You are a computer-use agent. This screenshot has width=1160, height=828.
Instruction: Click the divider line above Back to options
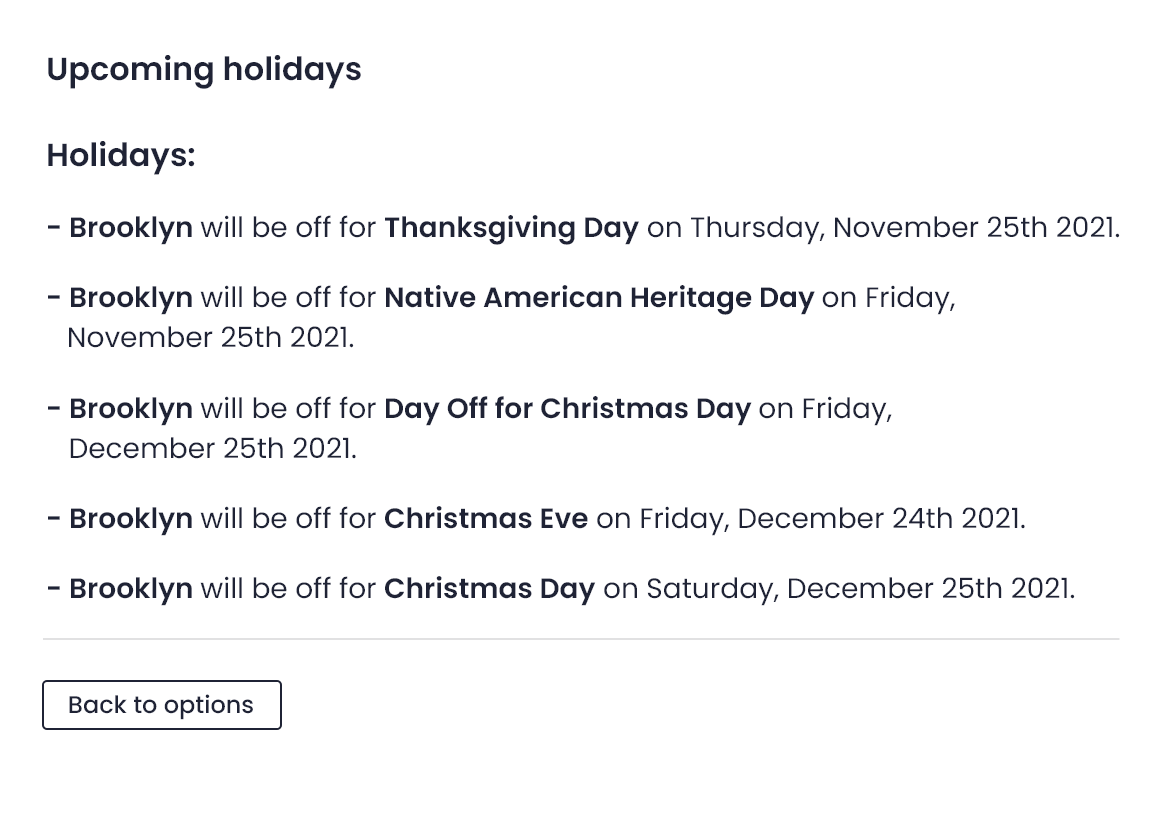(x=581, y=639)
